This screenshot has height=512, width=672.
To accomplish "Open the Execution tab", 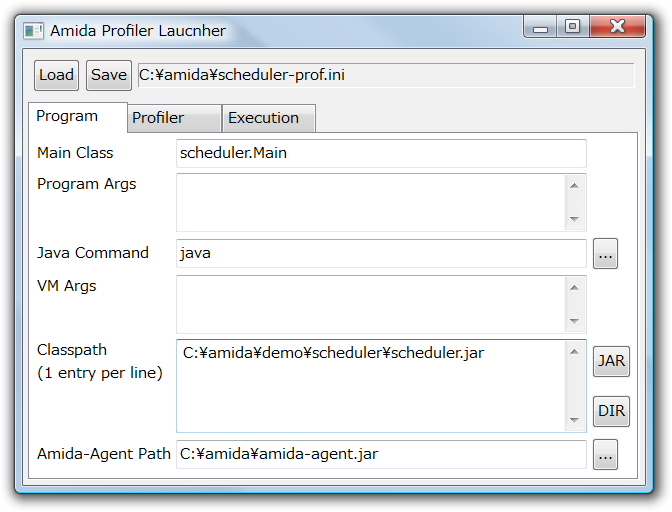I will [x=268, y=118].
